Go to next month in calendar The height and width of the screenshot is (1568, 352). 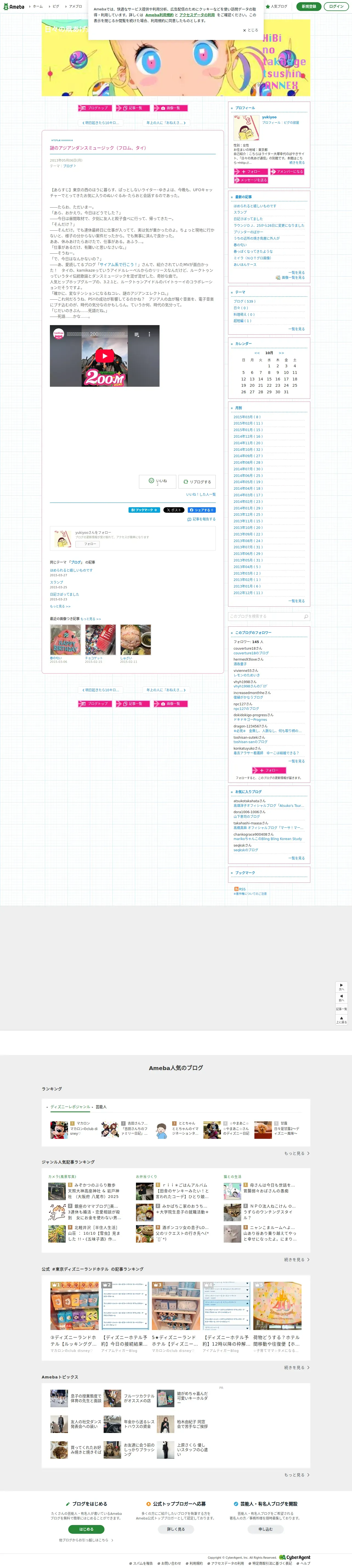pos(281,353)
